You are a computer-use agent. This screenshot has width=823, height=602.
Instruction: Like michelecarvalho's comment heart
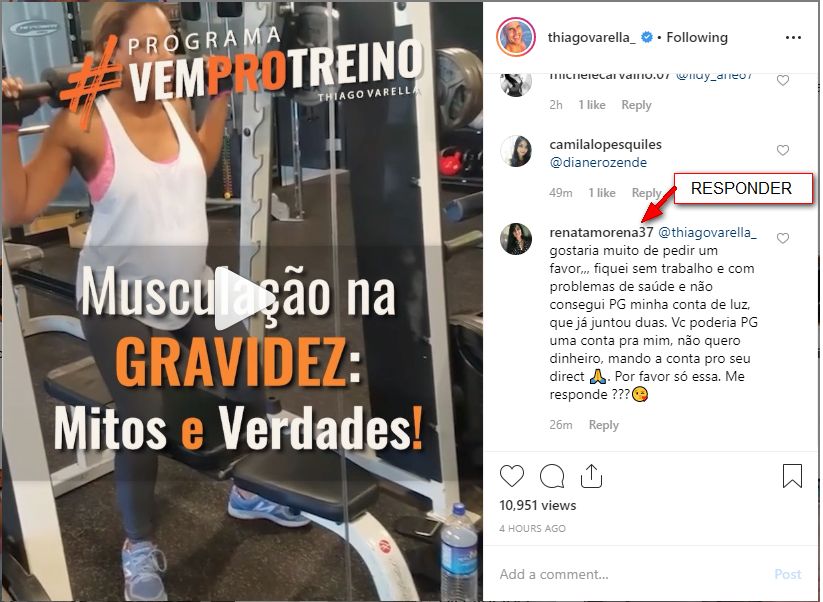[x=783, y=80]
